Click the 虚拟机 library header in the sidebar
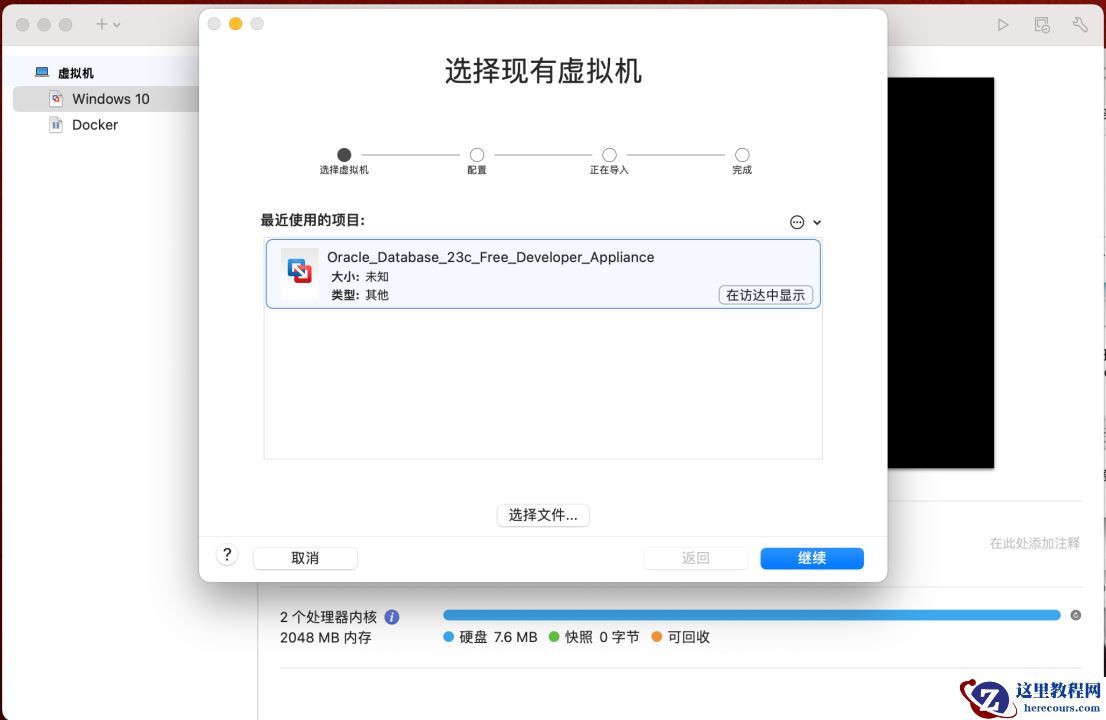 click(x=75, y=73)
